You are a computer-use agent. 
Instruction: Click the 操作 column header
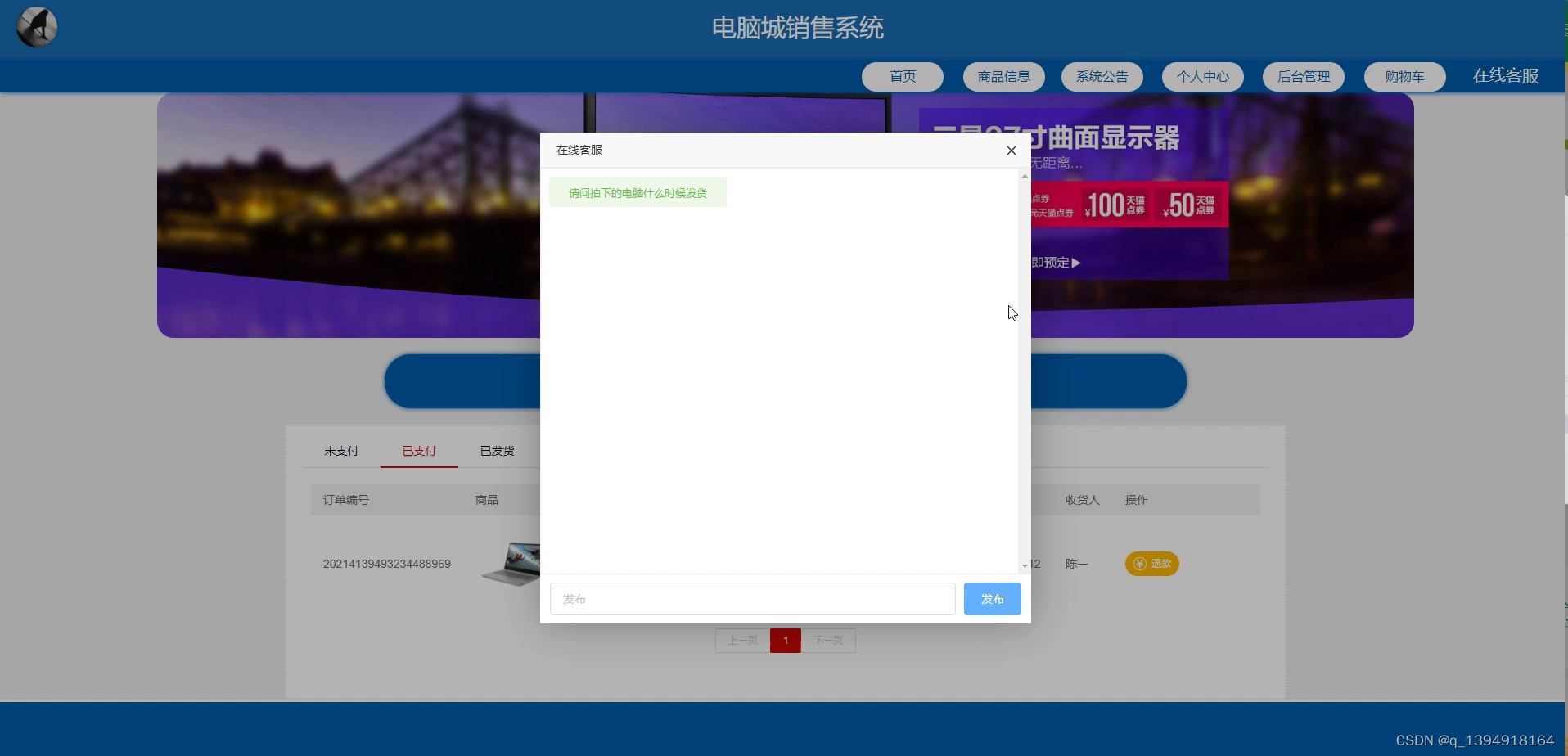coord(1137,500)
